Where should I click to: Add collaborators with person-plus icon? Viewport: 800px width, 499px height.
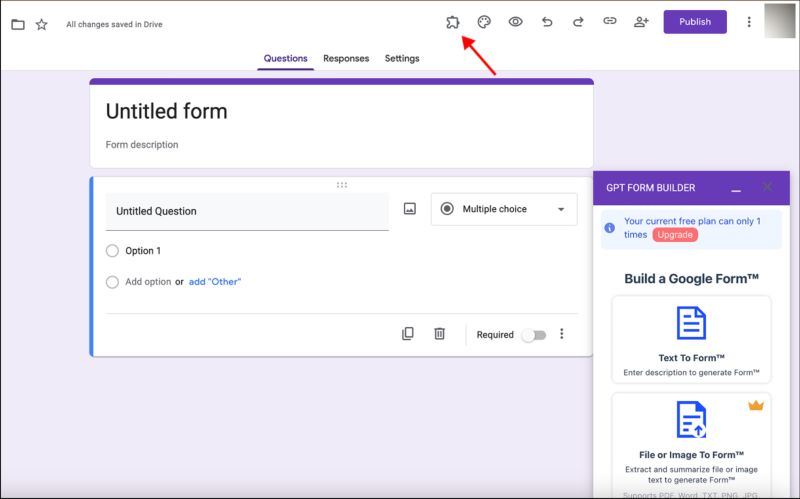coord(641,22)
